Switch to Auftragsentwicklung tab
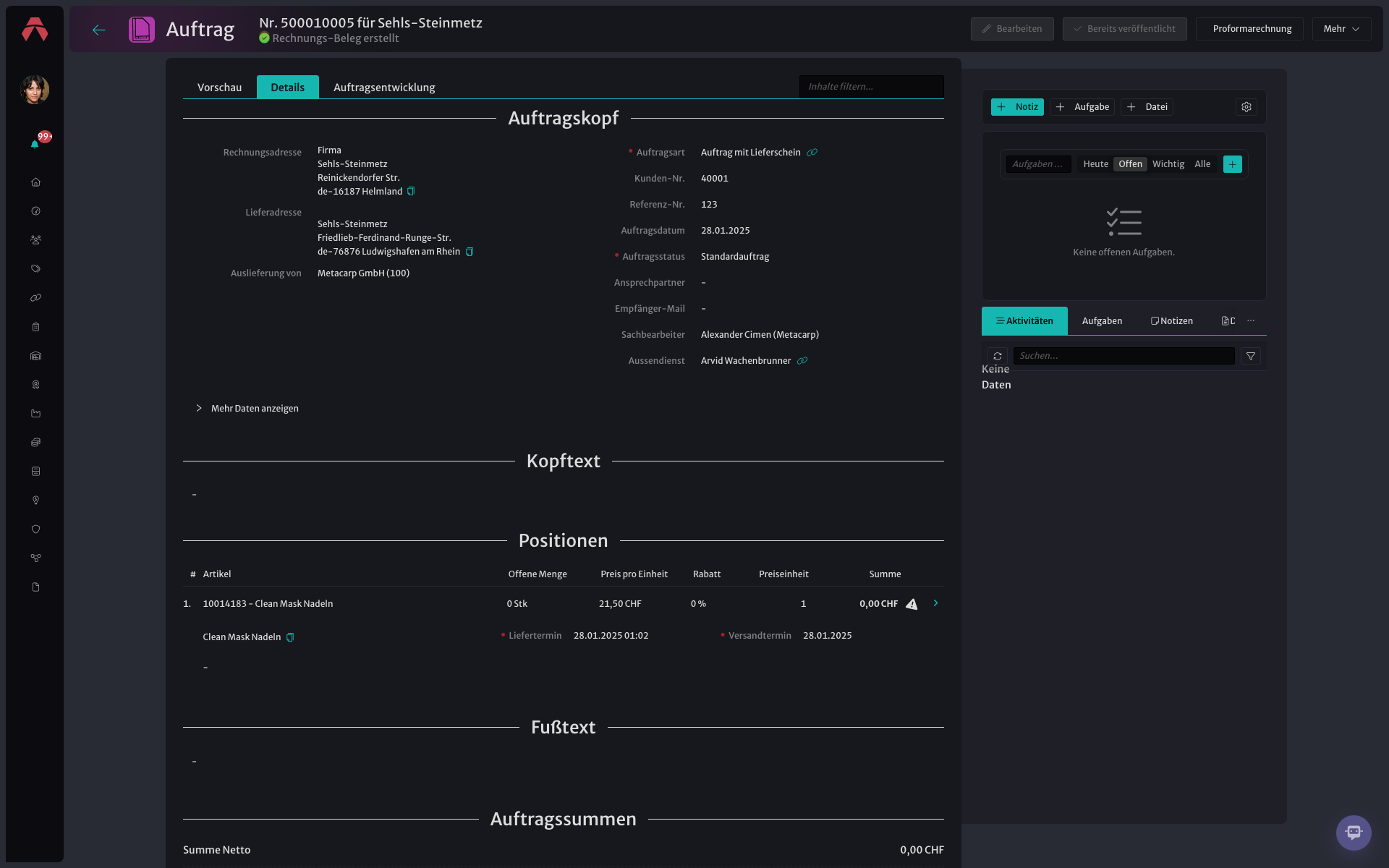The image size is (1389, 868). (384, 88)
